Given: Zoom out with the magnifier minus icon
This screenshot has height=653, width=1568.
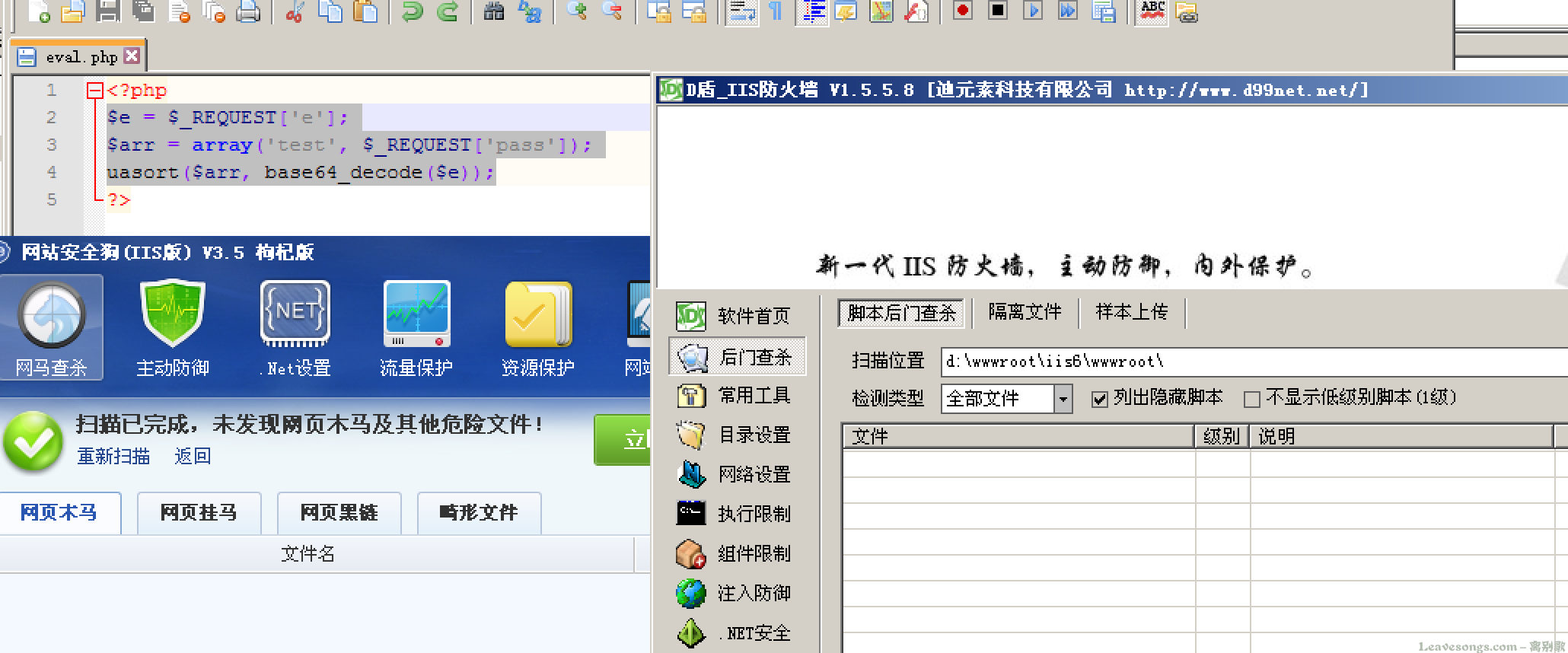Looking at the screenshot, I should [611, 11].
